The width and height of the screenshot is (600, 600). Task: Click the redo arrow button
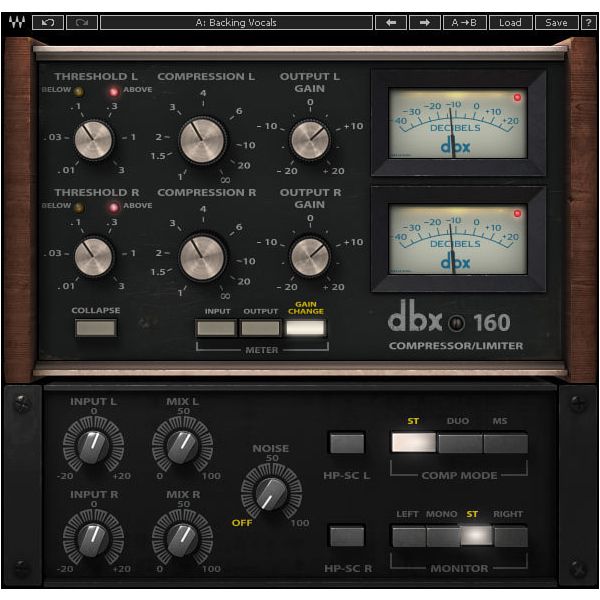click(81, 22)
